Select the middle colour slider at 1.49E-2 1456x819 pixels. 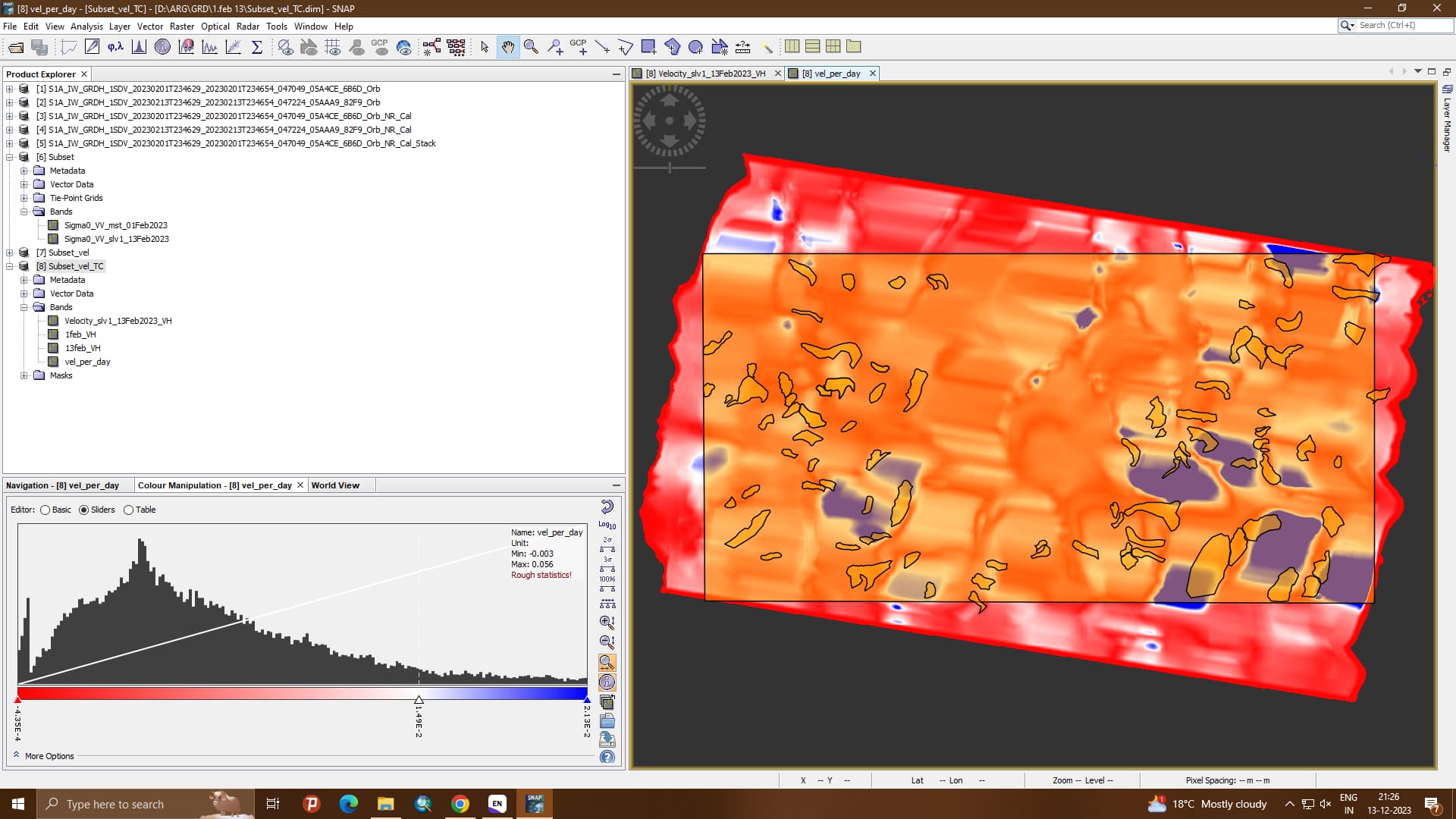pos(419,701)
